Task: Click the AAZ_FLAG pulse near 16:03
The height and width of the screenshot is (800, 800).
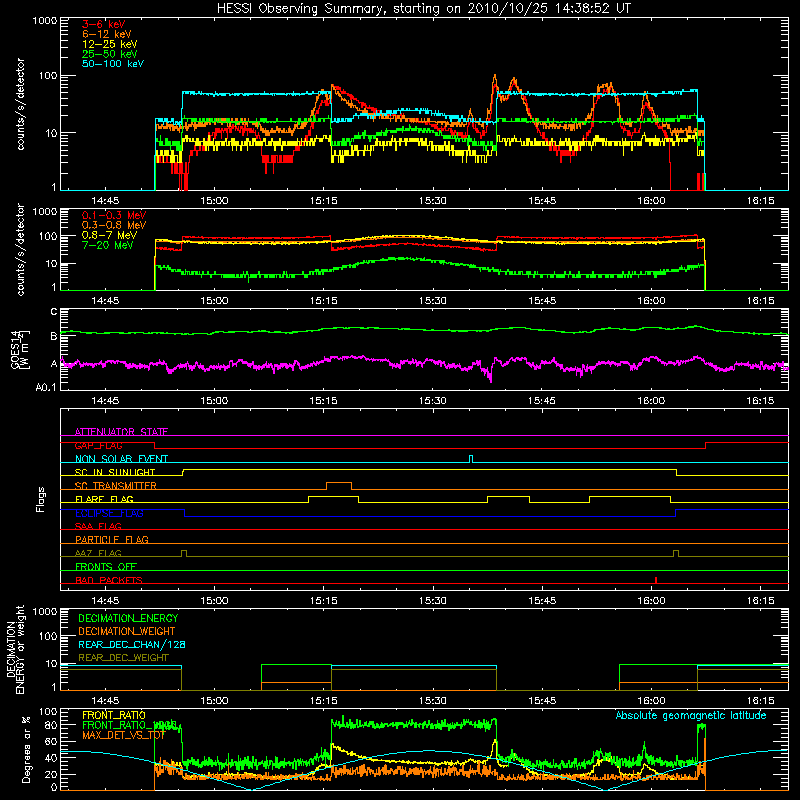Action: click(x=676, y=553)
